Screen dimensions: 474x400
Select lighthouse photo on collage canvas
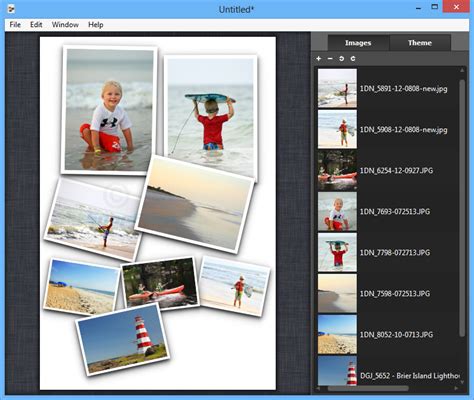coord(123,339)
